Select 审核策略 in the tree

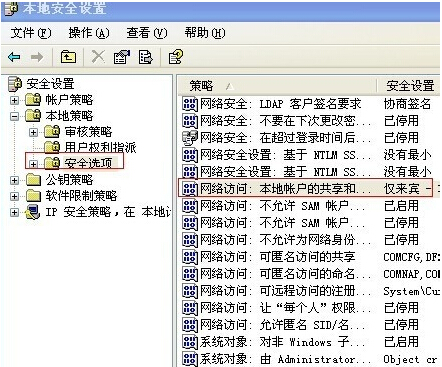88,132
